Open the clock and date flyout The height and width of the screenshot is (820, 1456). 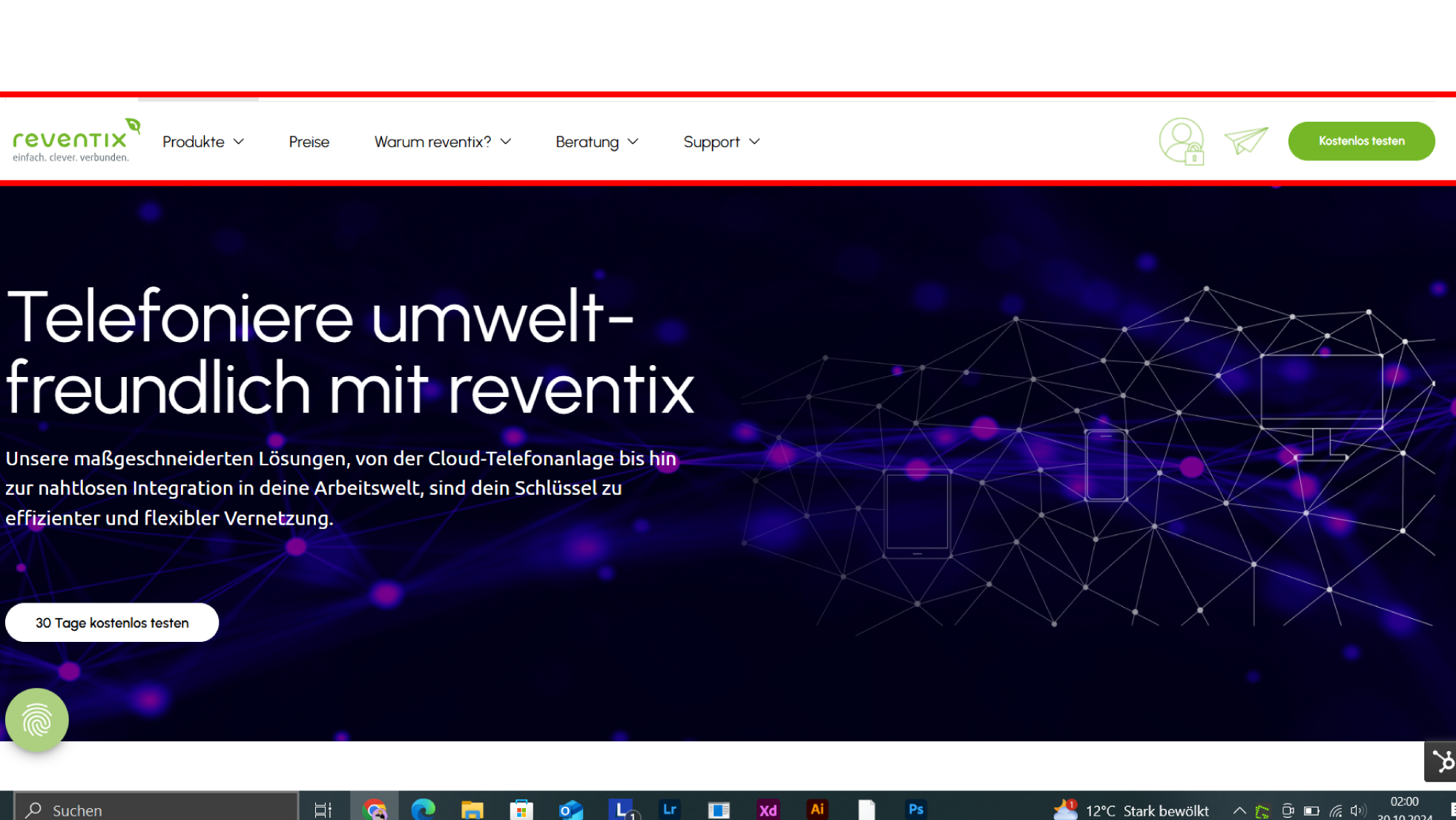click(x=1405, y=809)
